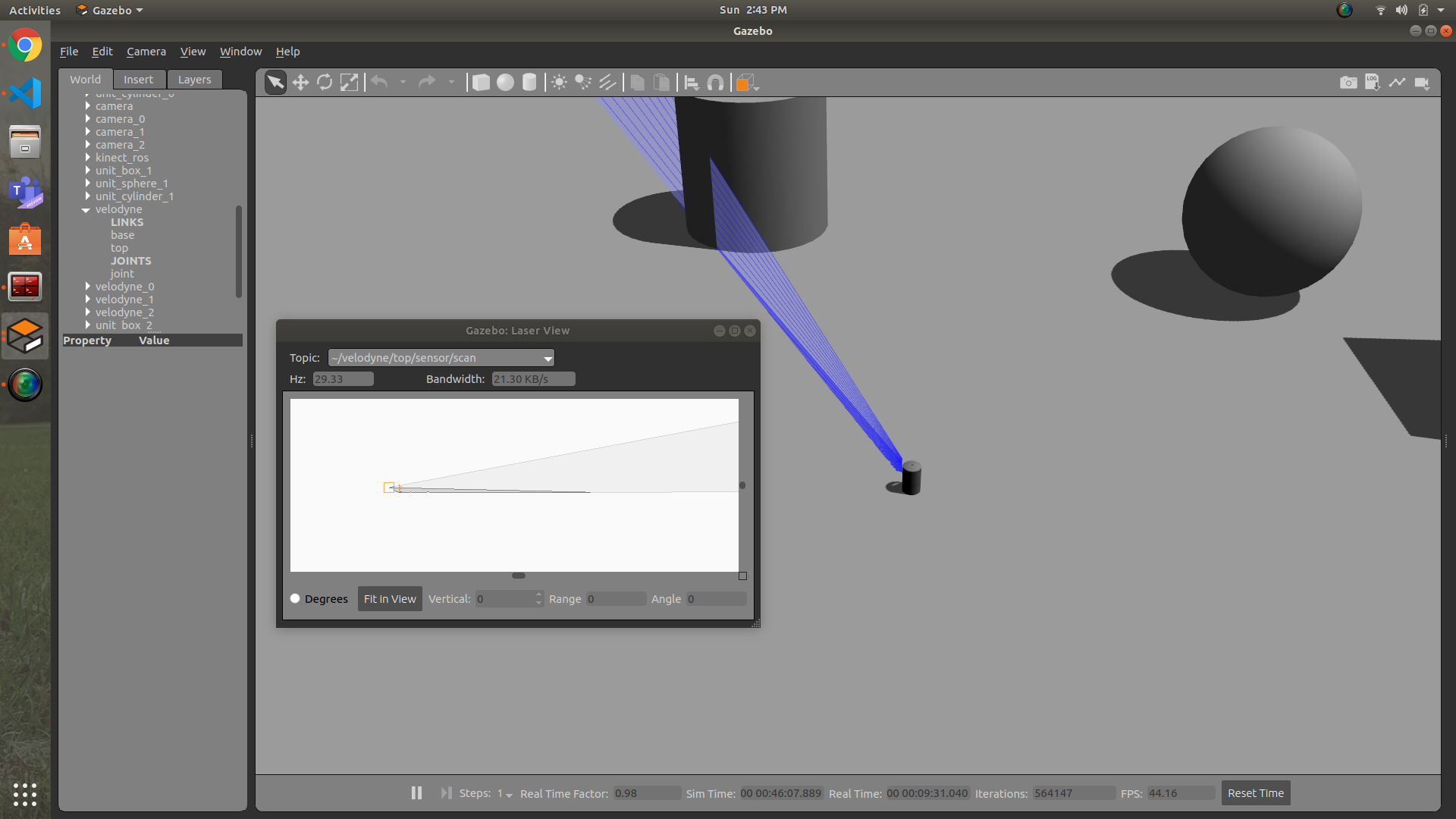1456x819 pixels.
Task: Open the Camera menu
Action: pos(146,52)
